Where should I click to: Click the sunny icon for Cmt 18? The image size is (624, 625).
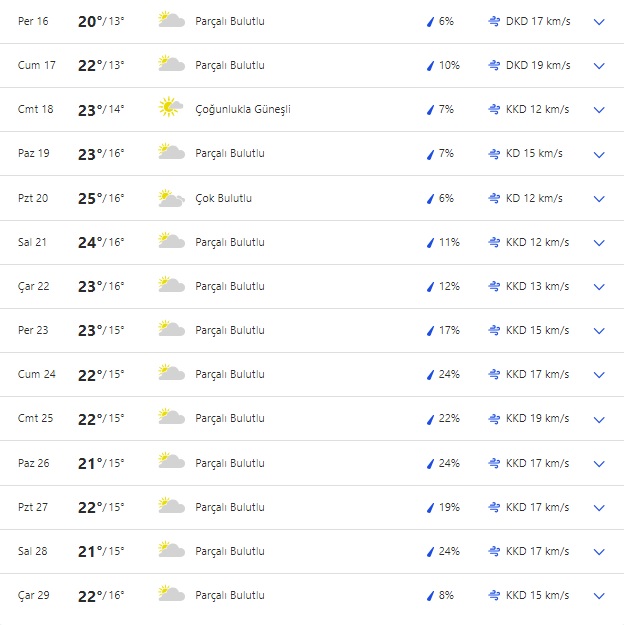coord(169,109)
